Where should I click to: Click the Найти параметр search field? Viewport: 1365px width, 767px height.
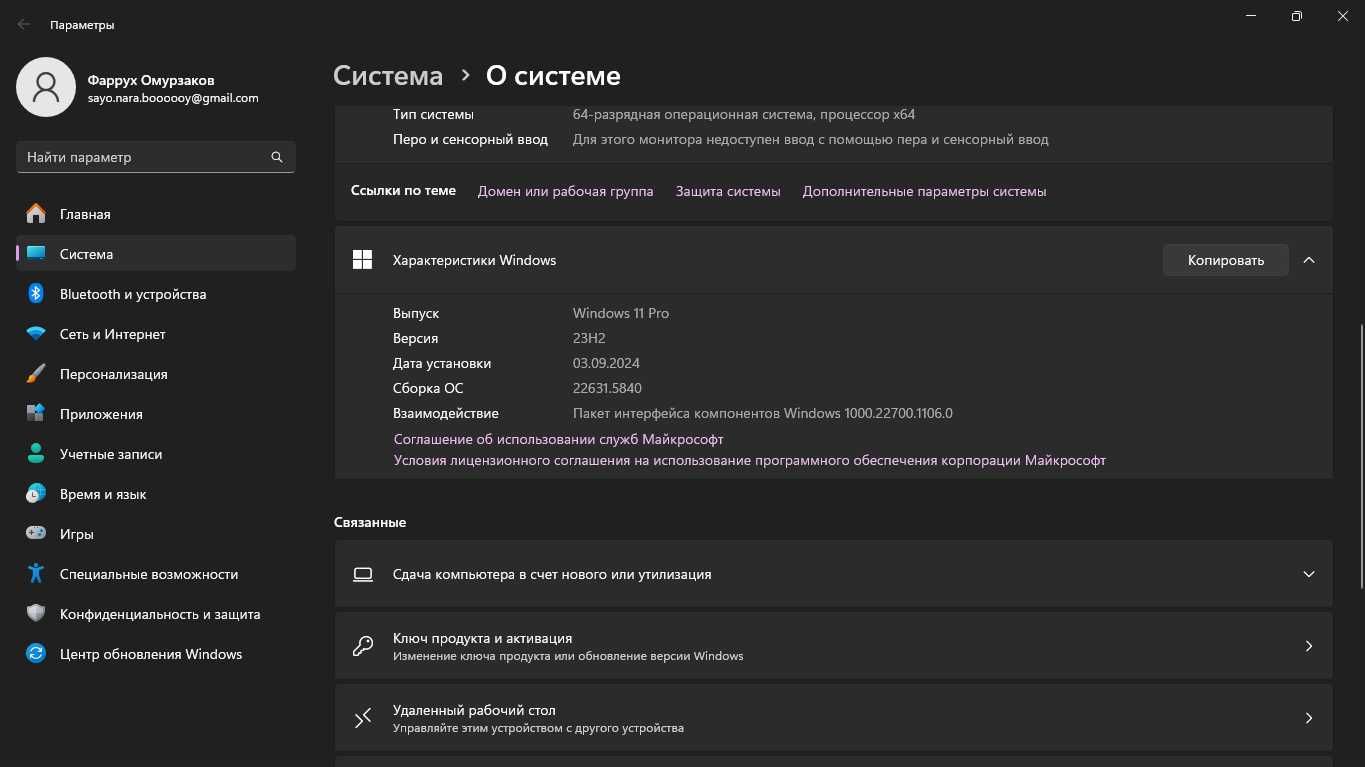(156, 157)
